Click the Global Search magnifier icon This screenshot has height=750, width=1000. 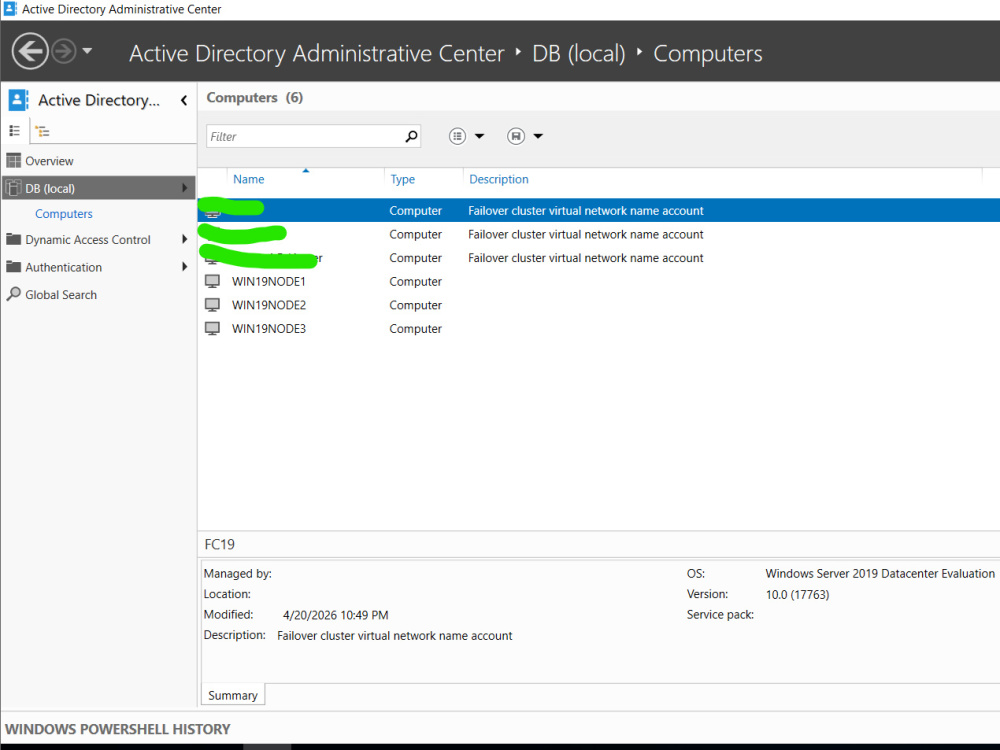tap(13, 294)
